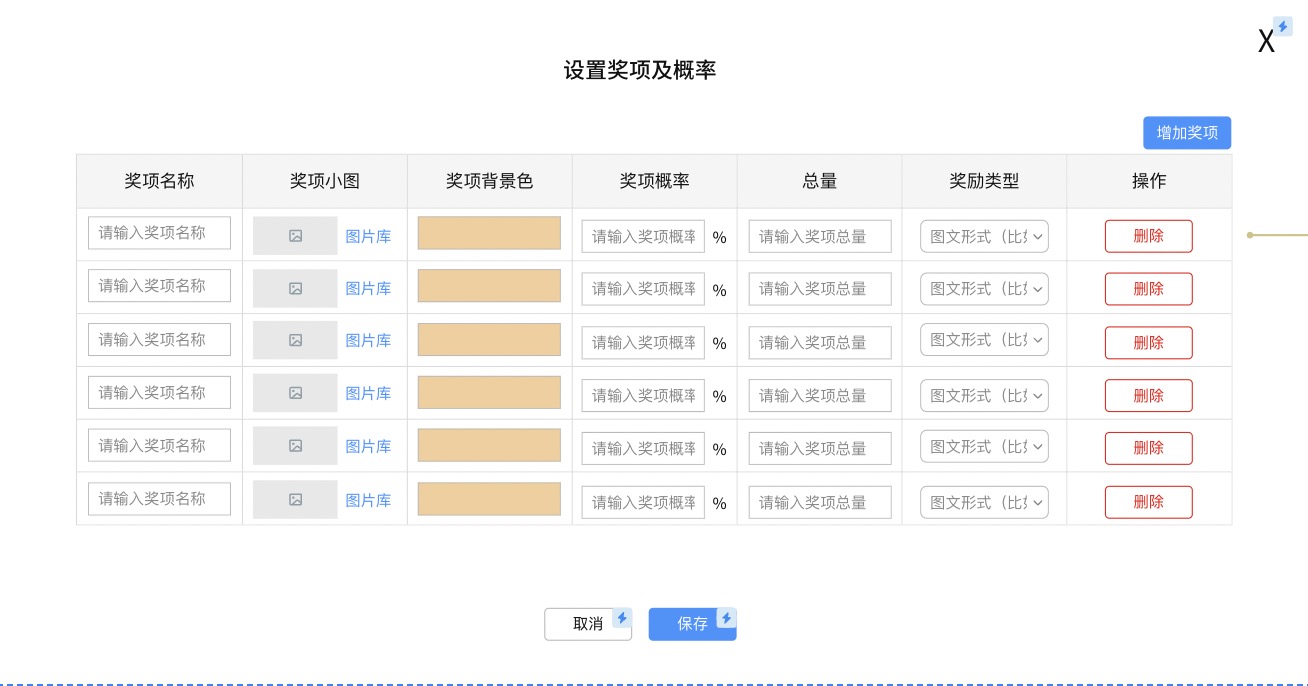This screenshot has height=686, width=1308.
Task: Click 保存 to save the prize settings
Action: (x=691, y=624)
